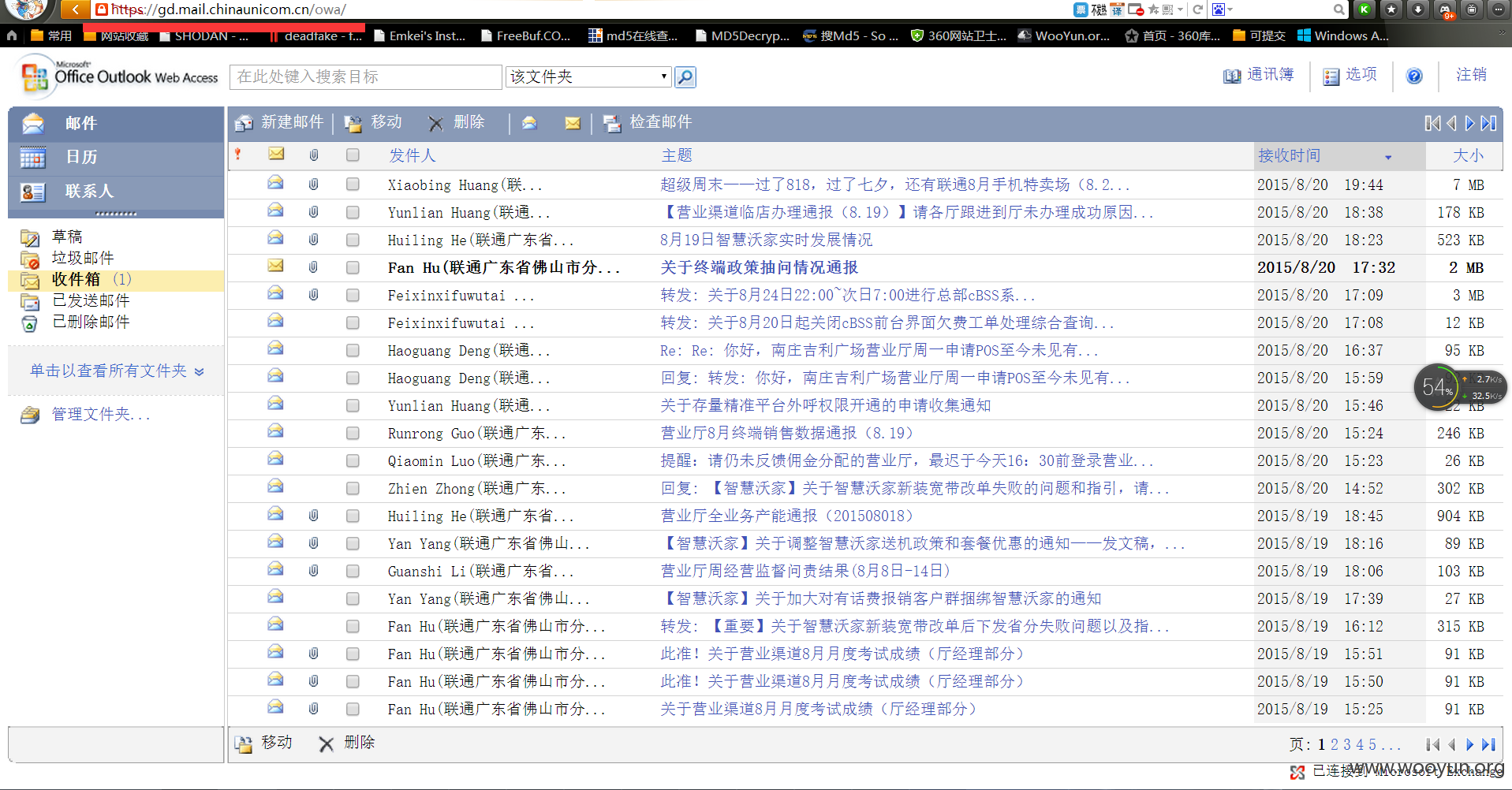Go to next page arrow in top toolbar
The height and width of the screenshot is (790, 1512).
pyautogui.click(x=1469, y=123)
